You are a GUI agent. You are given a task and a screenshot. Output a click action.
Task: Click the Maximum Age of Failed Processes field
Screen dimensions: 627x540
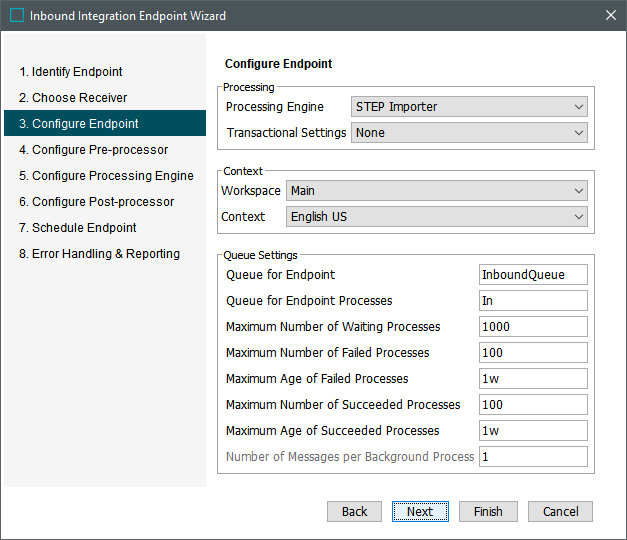(533, 379)
